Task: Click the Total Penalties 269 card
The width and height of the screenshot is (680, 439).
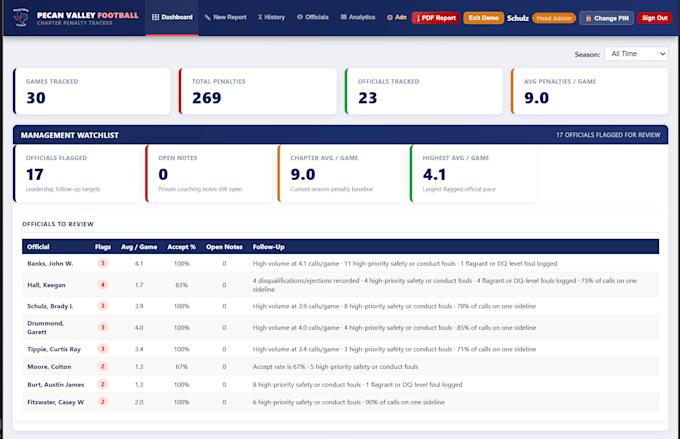Action: (258, 91)
